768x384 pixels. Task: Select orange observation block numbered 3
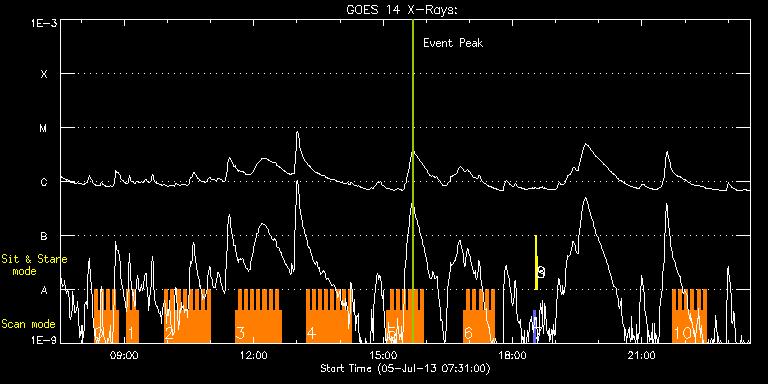pos(258,316)
